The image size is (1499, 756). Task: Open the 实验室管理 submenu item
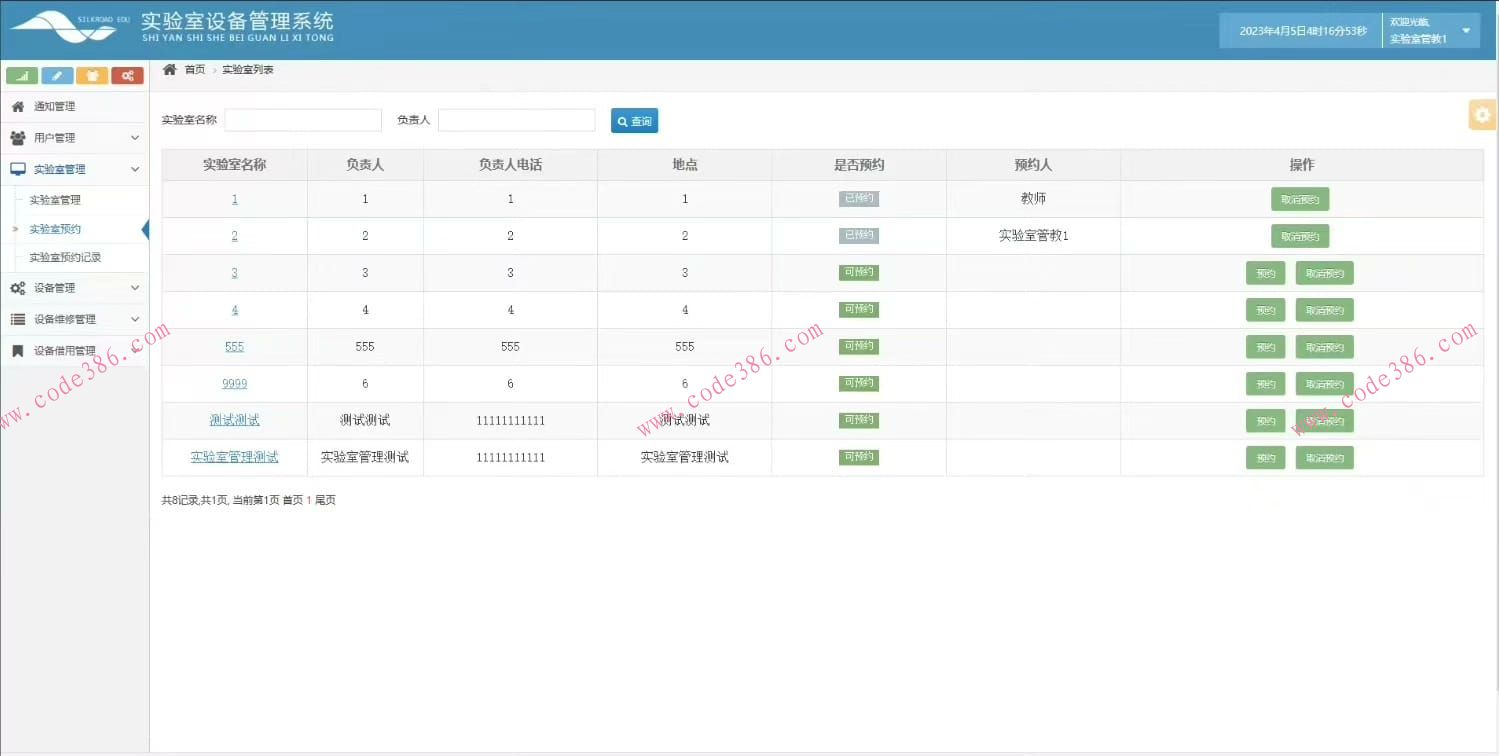click(x=55, y=200)
